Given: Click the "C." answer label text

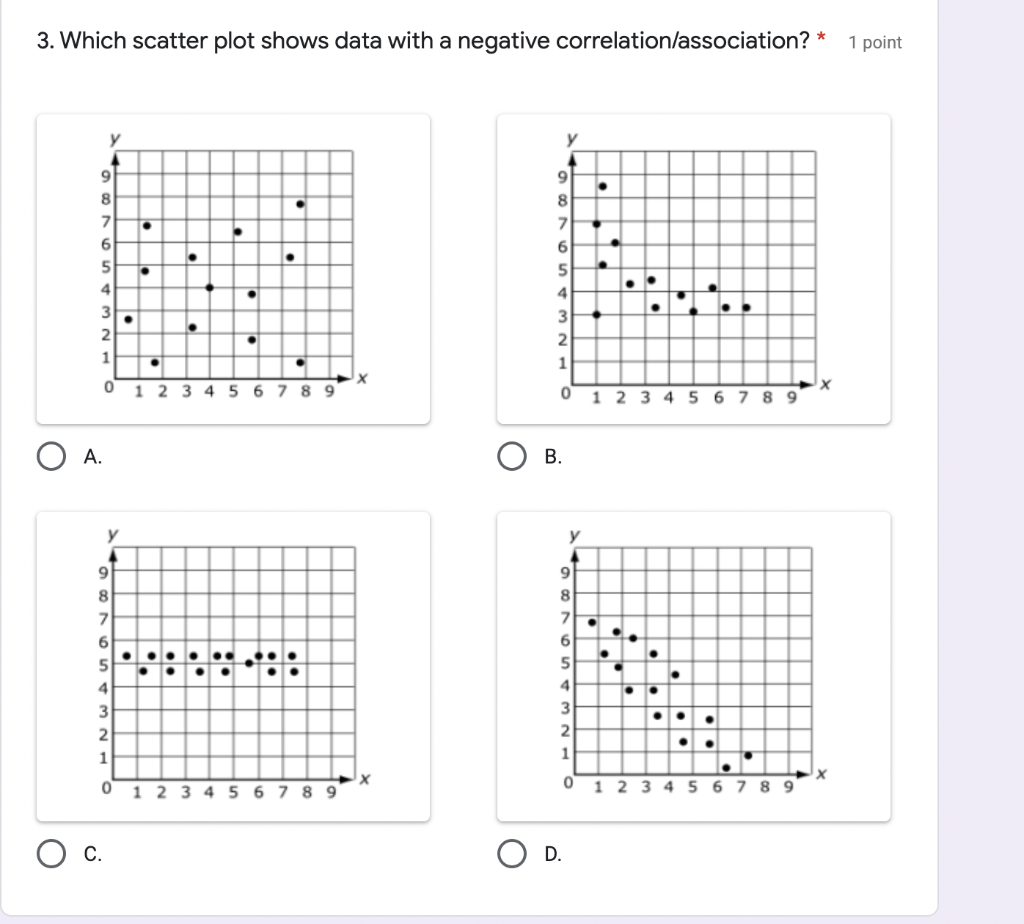Looking at the screenshot, I should coord(93,854).
